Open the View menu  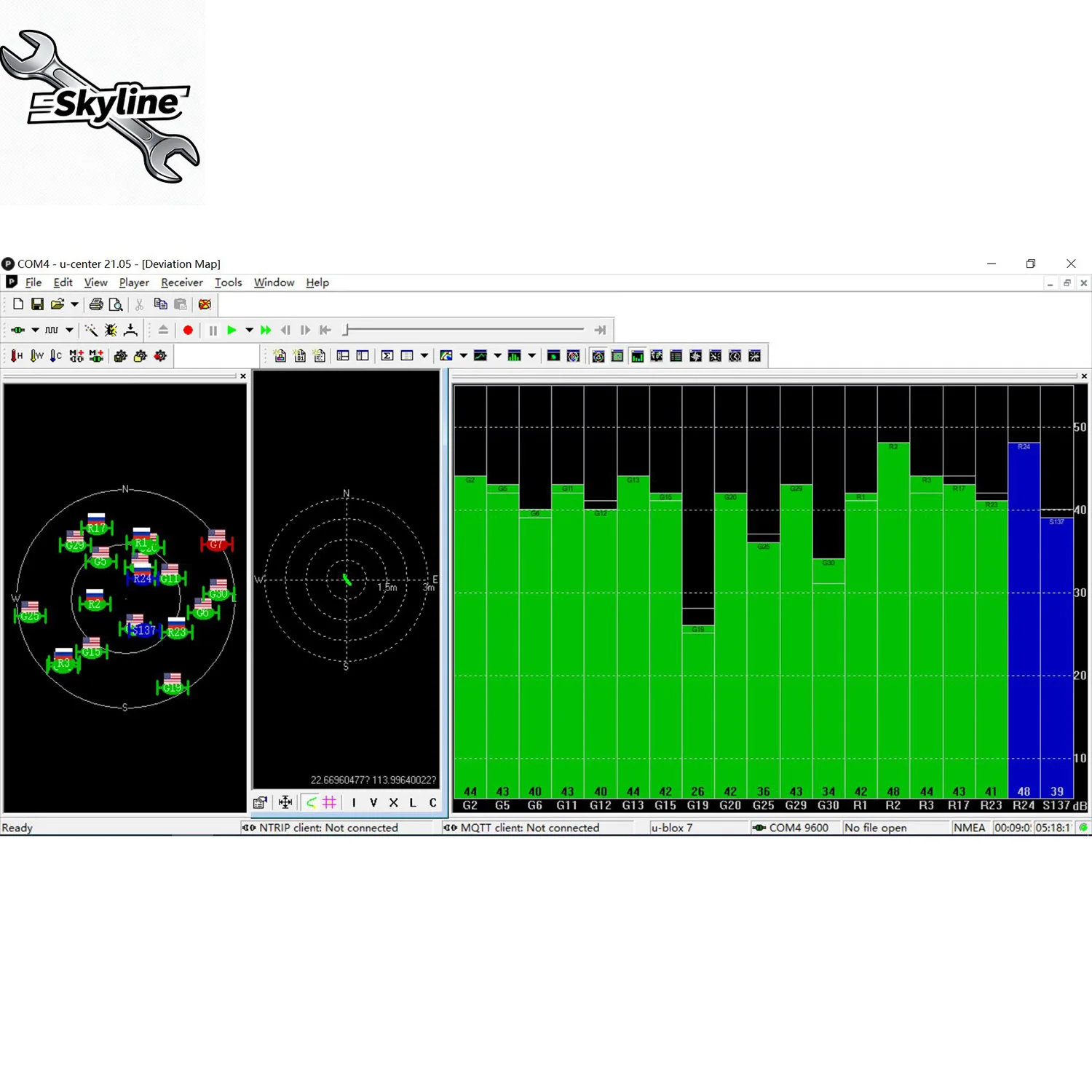click(95, 282)
